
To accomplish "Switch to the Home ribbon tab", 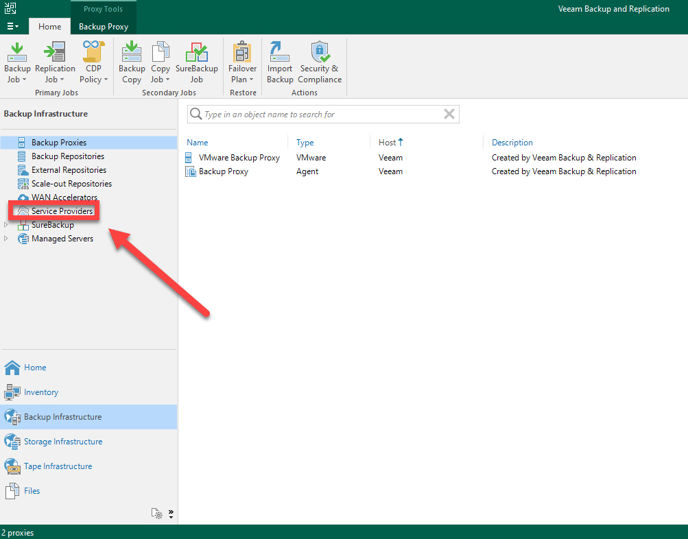I will click(x=50, y=26).
